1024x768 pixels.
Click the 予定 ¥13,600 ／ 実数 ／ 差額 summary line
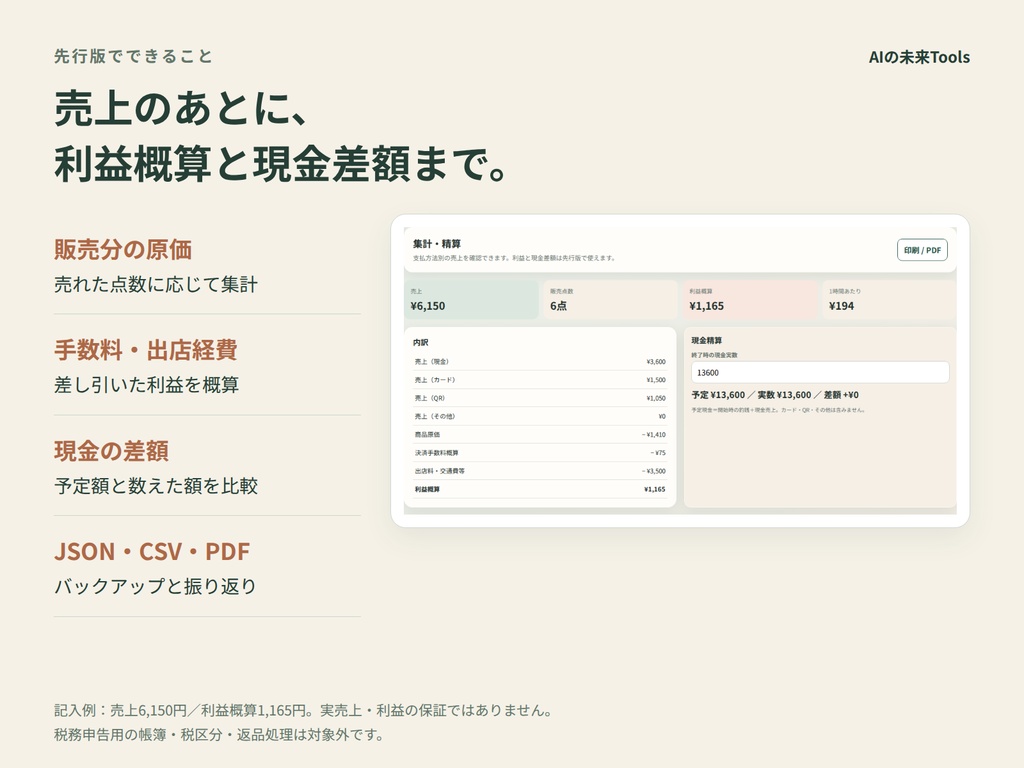point(775,395)
